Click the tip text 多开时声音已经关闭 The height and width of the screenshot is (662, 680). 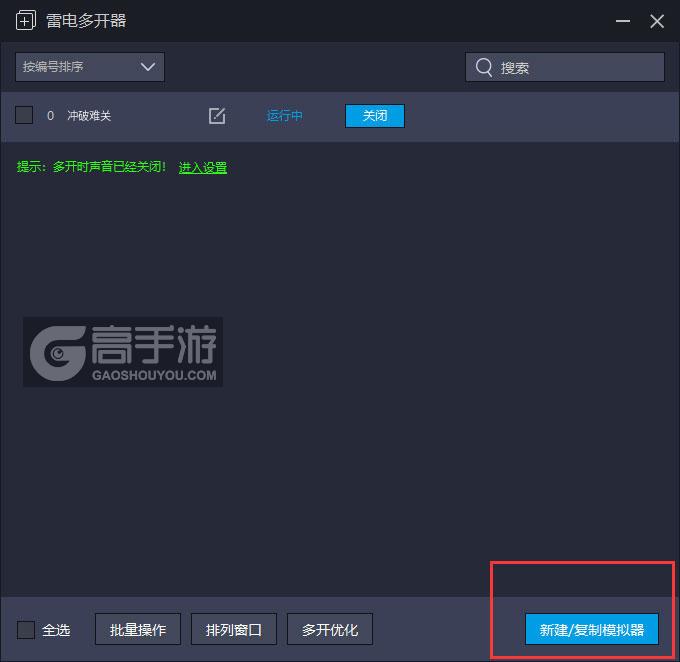(109, 167)
